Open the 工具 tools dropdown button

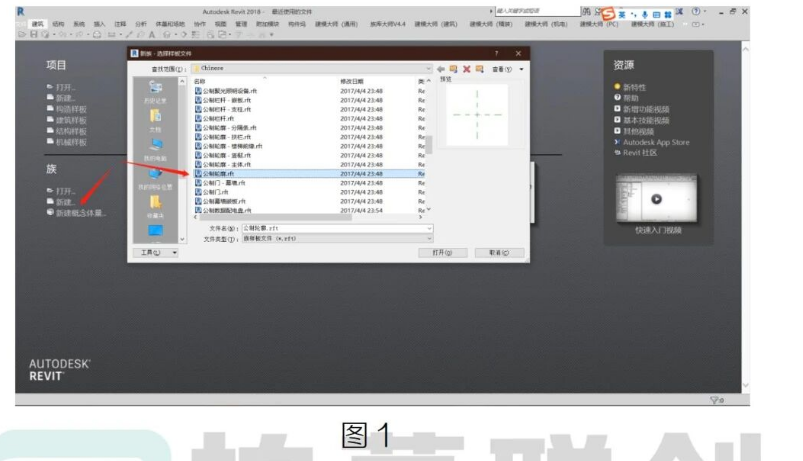pyautogui.click(x=155, y=253)
